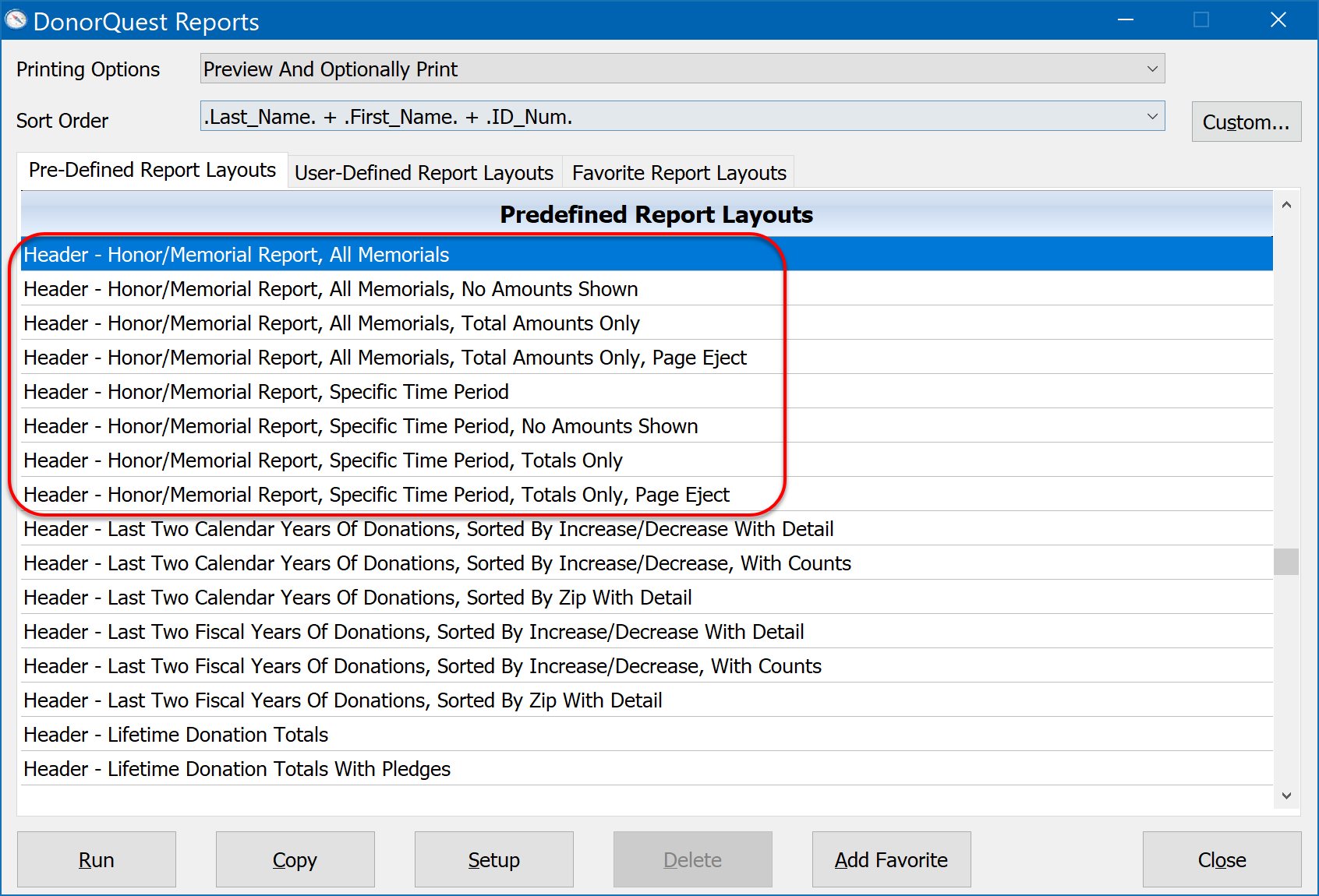
Task: Select the row ending 'Report, Specific Time Period'
Action: [647, 392]
